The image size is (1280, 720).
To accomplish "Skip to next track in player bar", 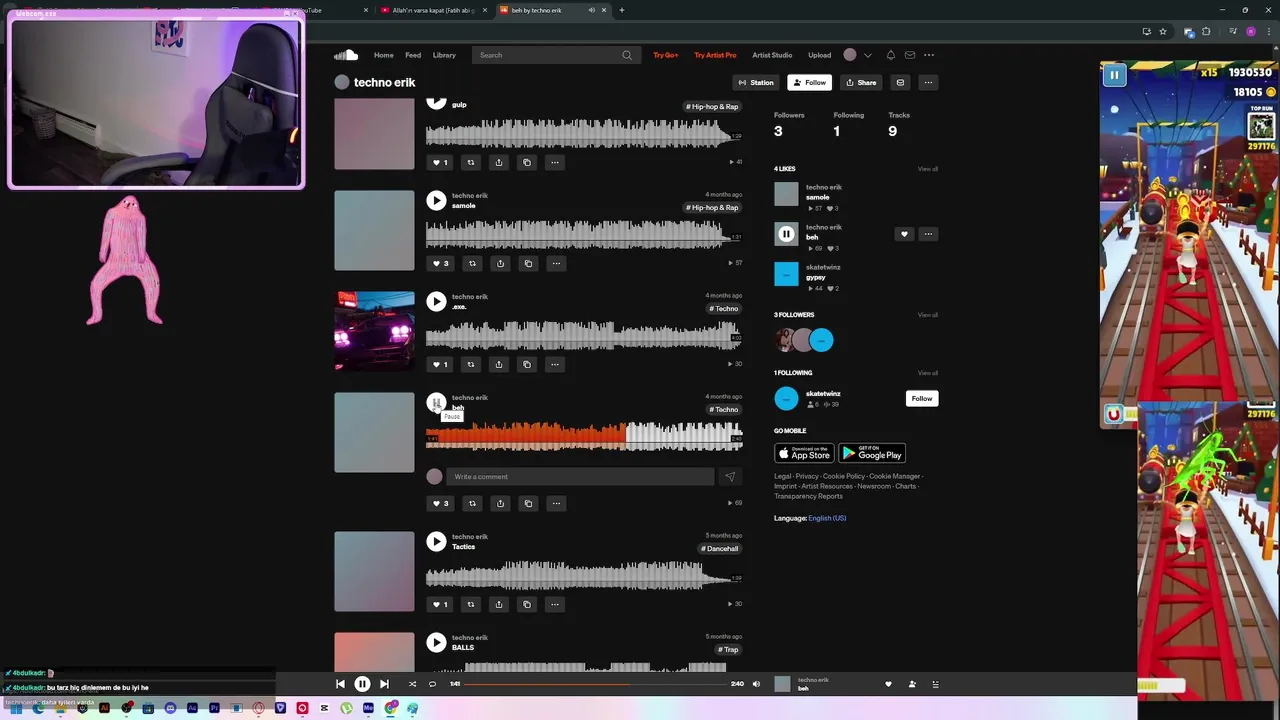I will click(x=384, y=684).
